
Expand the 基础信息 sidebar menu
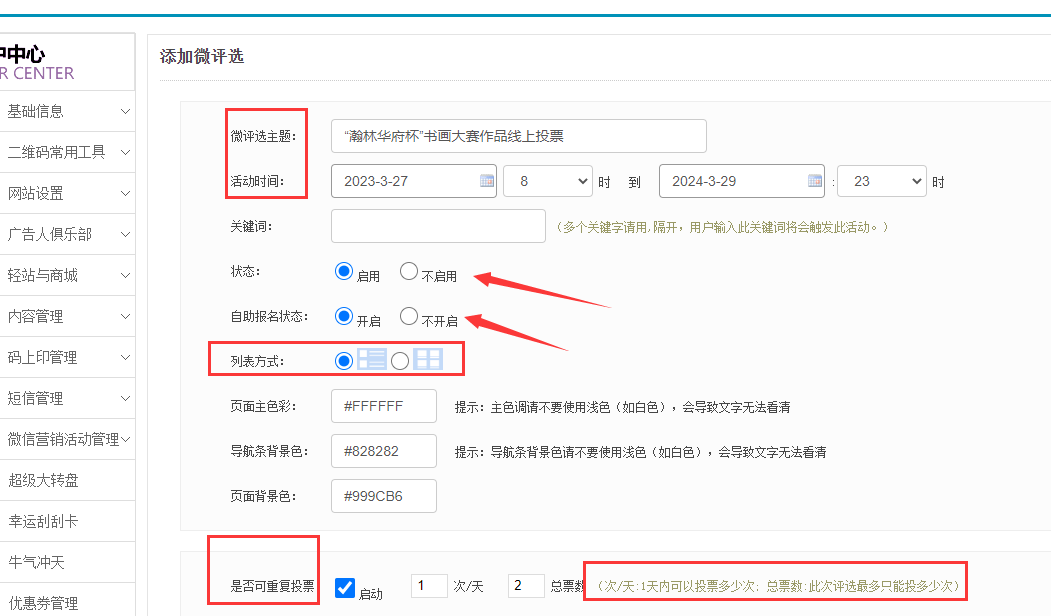[67, 111]
